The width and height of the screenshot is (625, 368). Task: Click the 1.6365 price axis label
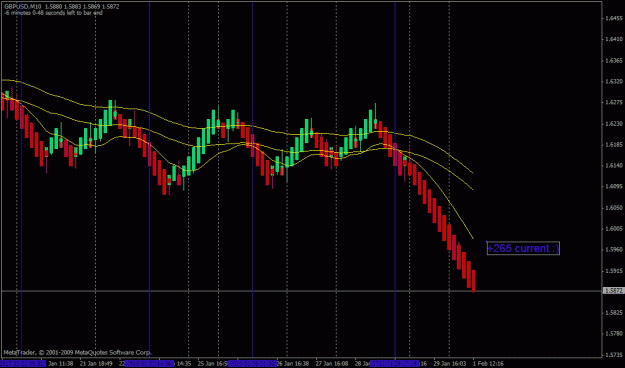click(613, 61)
